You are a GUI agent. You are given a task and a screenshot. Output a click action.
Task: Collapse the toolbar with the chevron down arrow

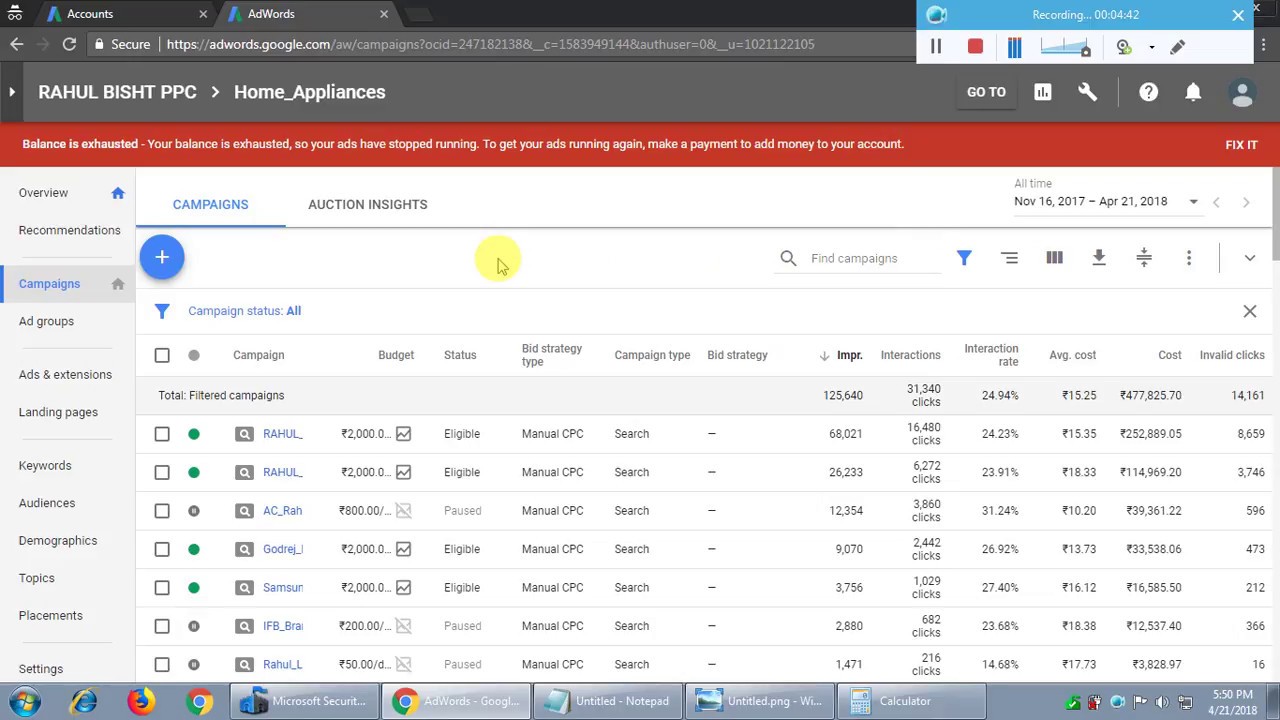coord(1250,258)
